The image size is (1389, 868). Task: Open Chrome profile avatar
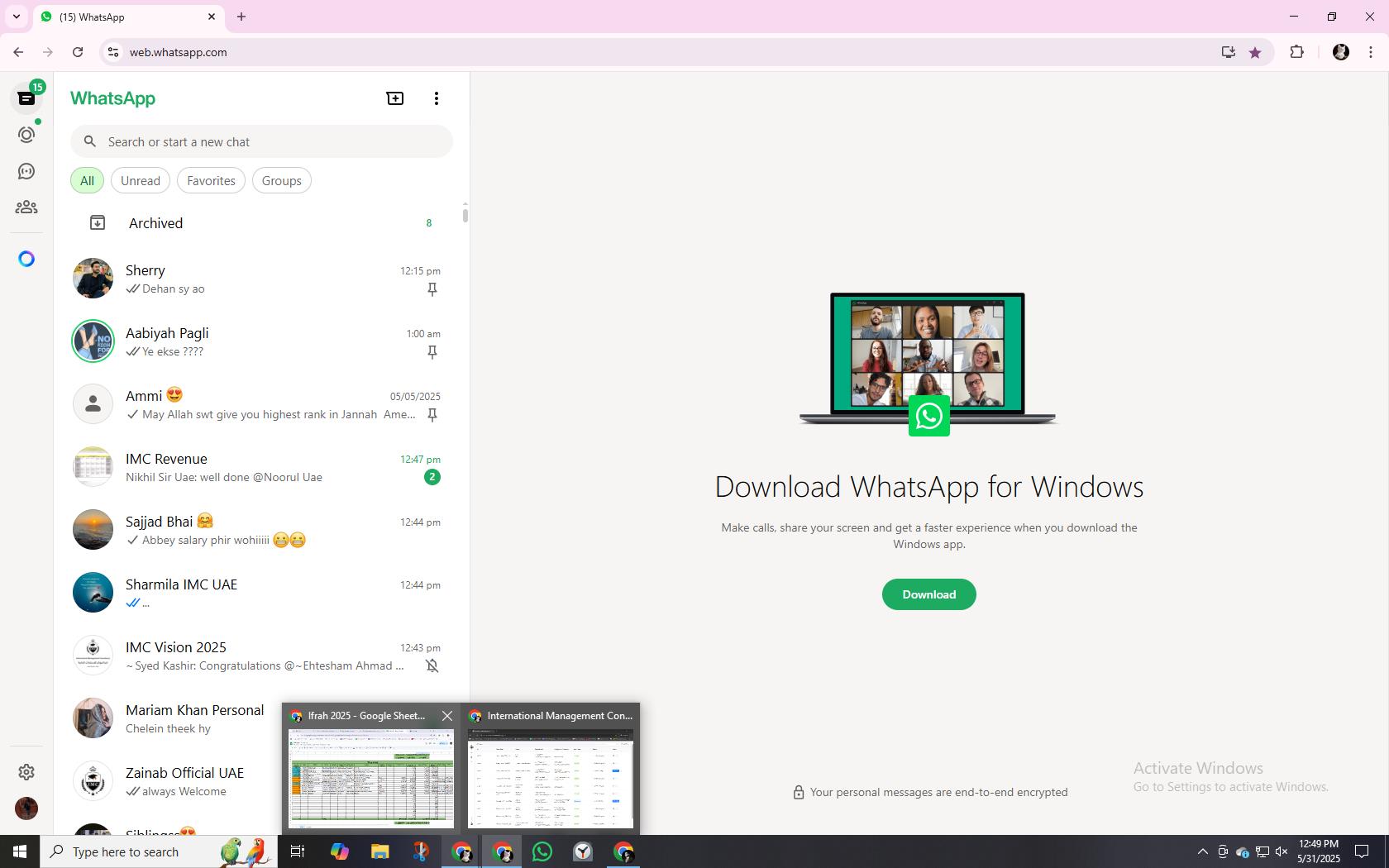[x=1341, y=52]
